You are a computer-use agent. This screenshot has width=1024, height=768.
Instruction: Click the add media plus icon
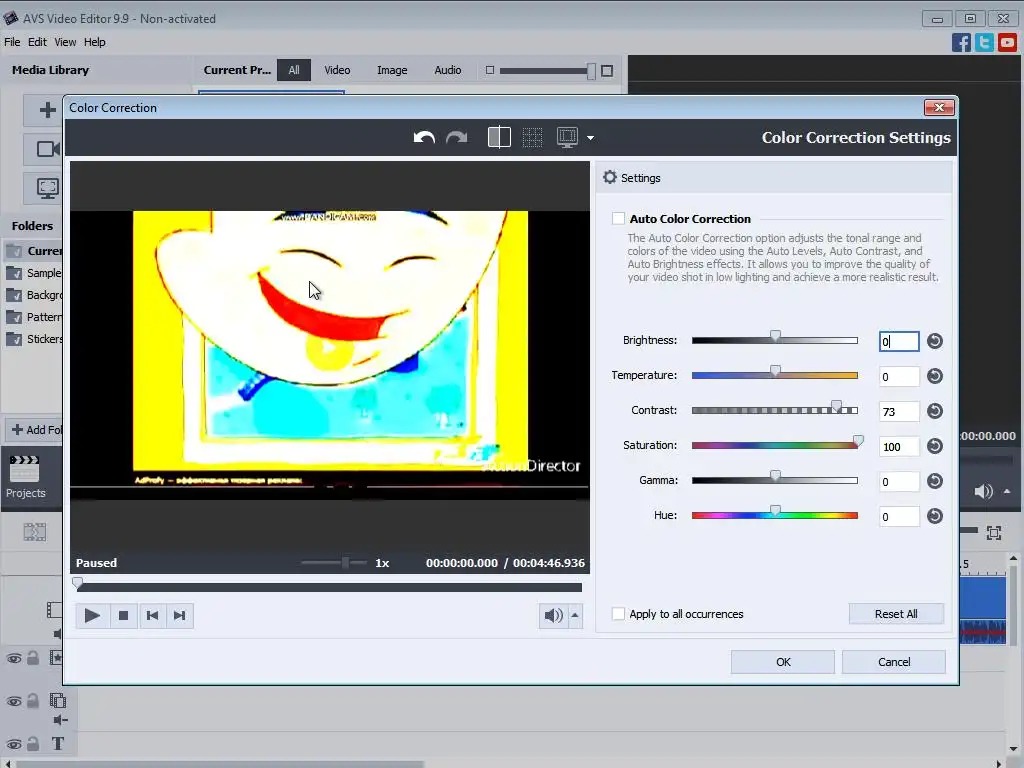tap(47, 110)
